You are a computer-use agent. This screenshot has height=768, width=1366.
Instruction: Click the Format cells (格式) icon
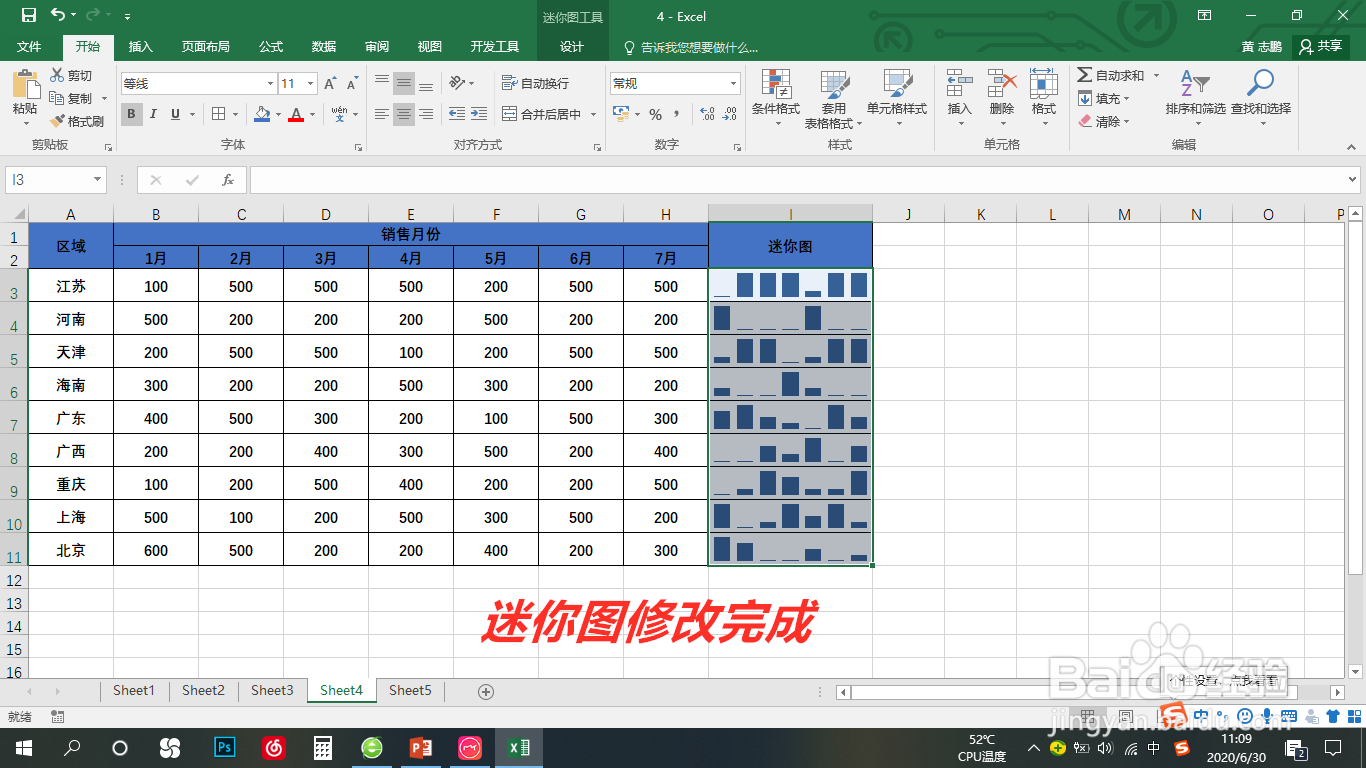[x=1044, y=83]
